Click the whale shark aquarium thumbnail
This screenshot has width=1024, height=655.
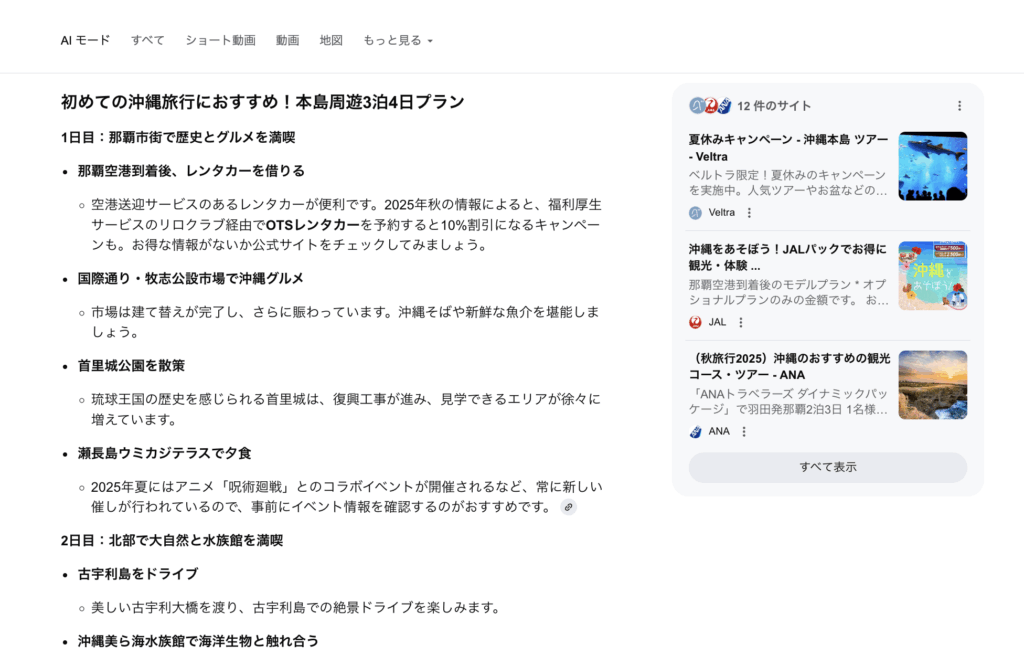point(932,166)
